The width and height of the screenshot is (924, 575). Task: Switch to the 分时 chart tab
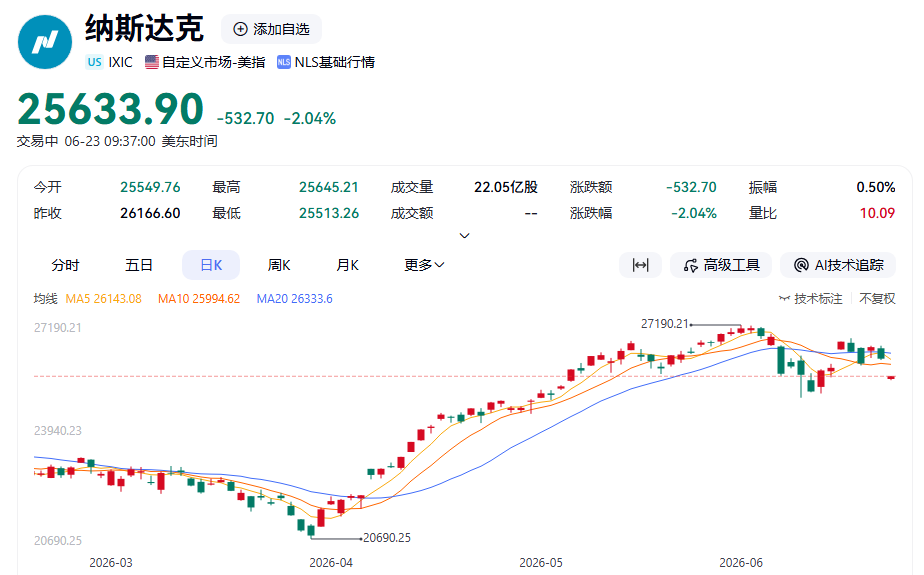click(65, 265)
